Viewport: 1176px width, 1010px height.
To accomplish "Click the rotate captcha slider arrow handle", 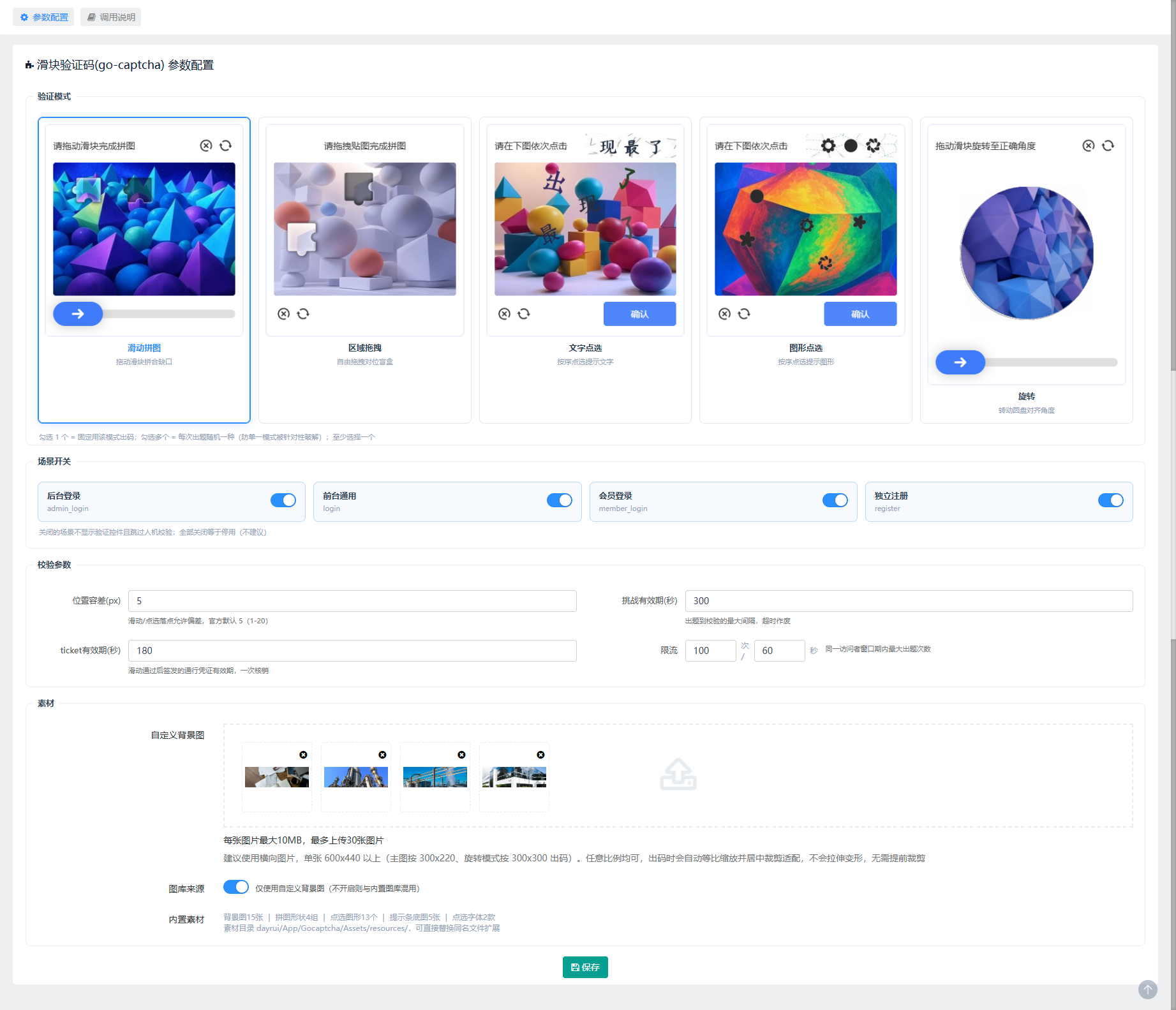I will 960,362.
